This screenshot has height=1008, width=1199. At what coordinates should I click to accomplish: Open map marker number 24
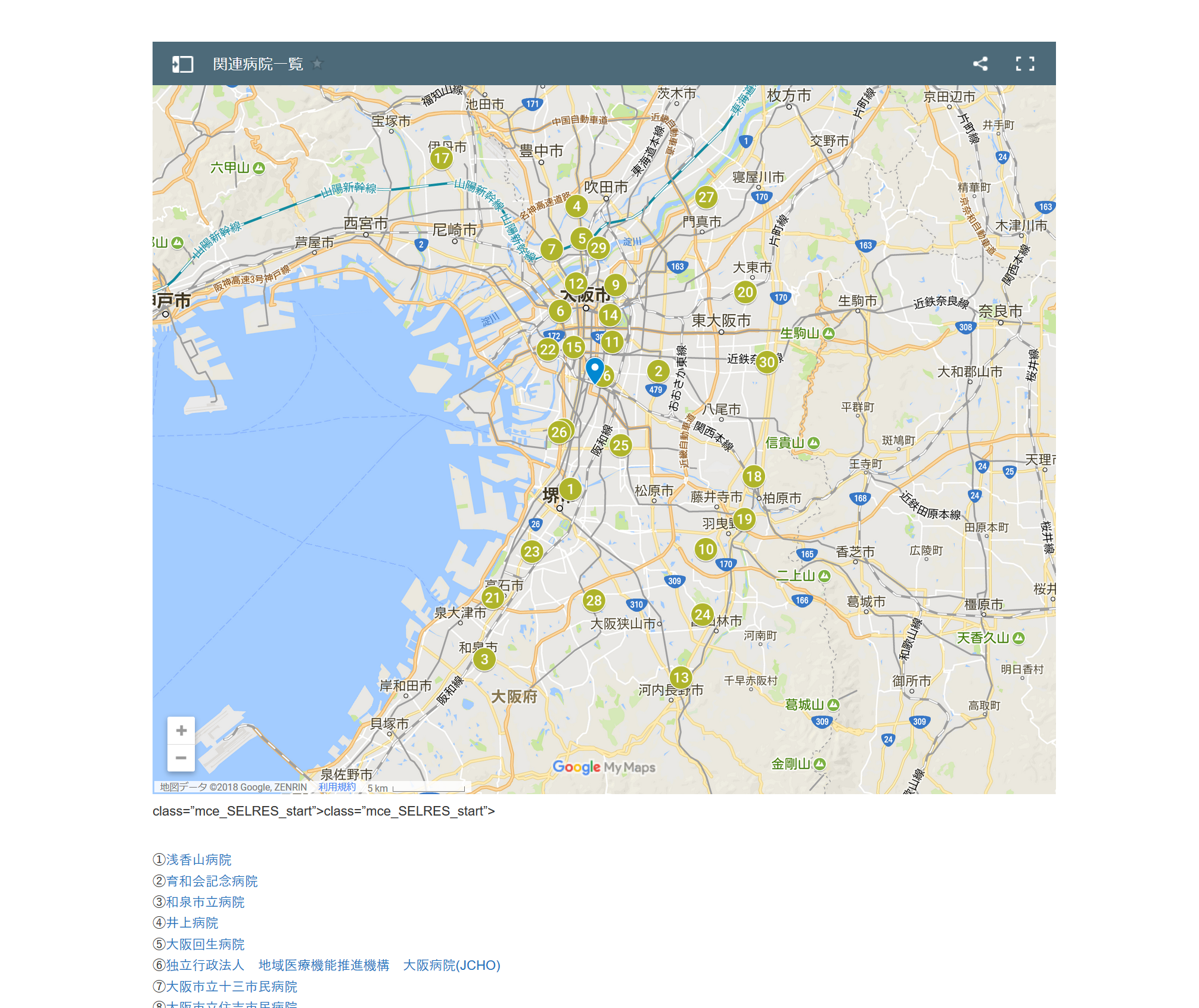(x=703, y=614)
